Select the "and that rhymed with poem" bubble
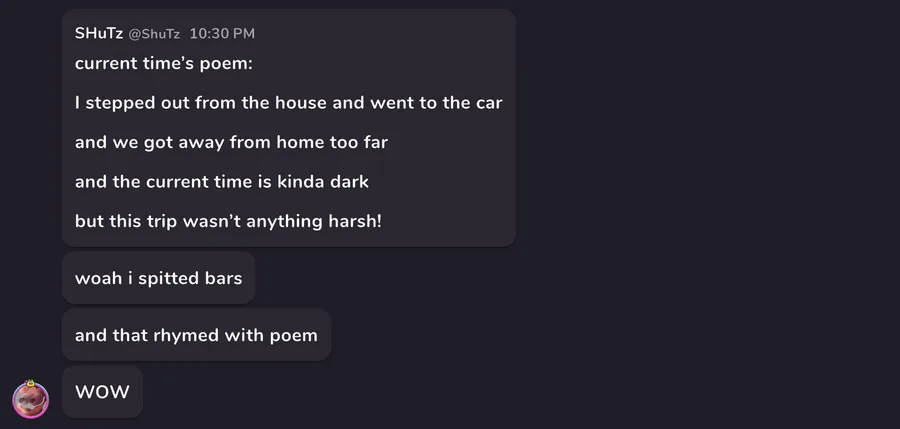This screenshot has height=429, width=900. (x=196, y=335)
